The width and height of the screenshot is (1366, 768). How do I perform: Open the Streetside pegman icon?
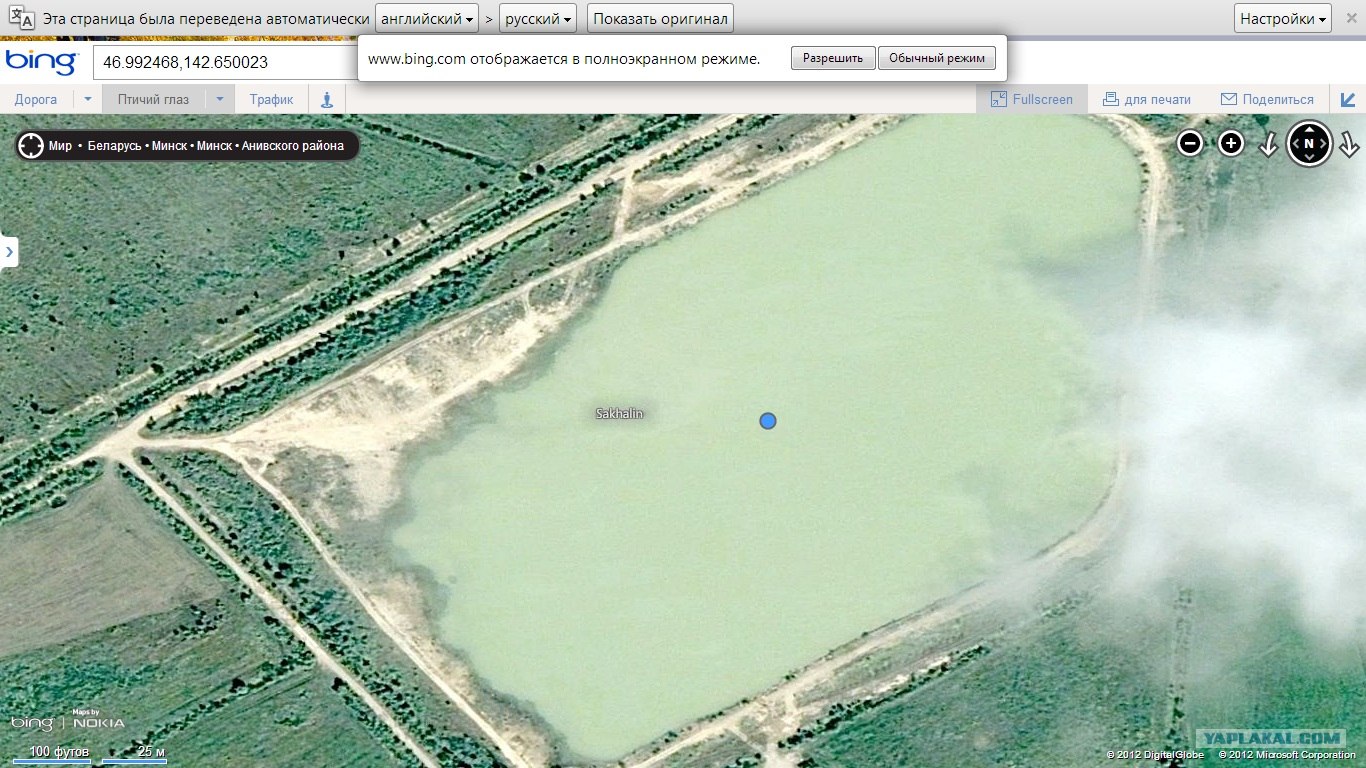[327, 99]
